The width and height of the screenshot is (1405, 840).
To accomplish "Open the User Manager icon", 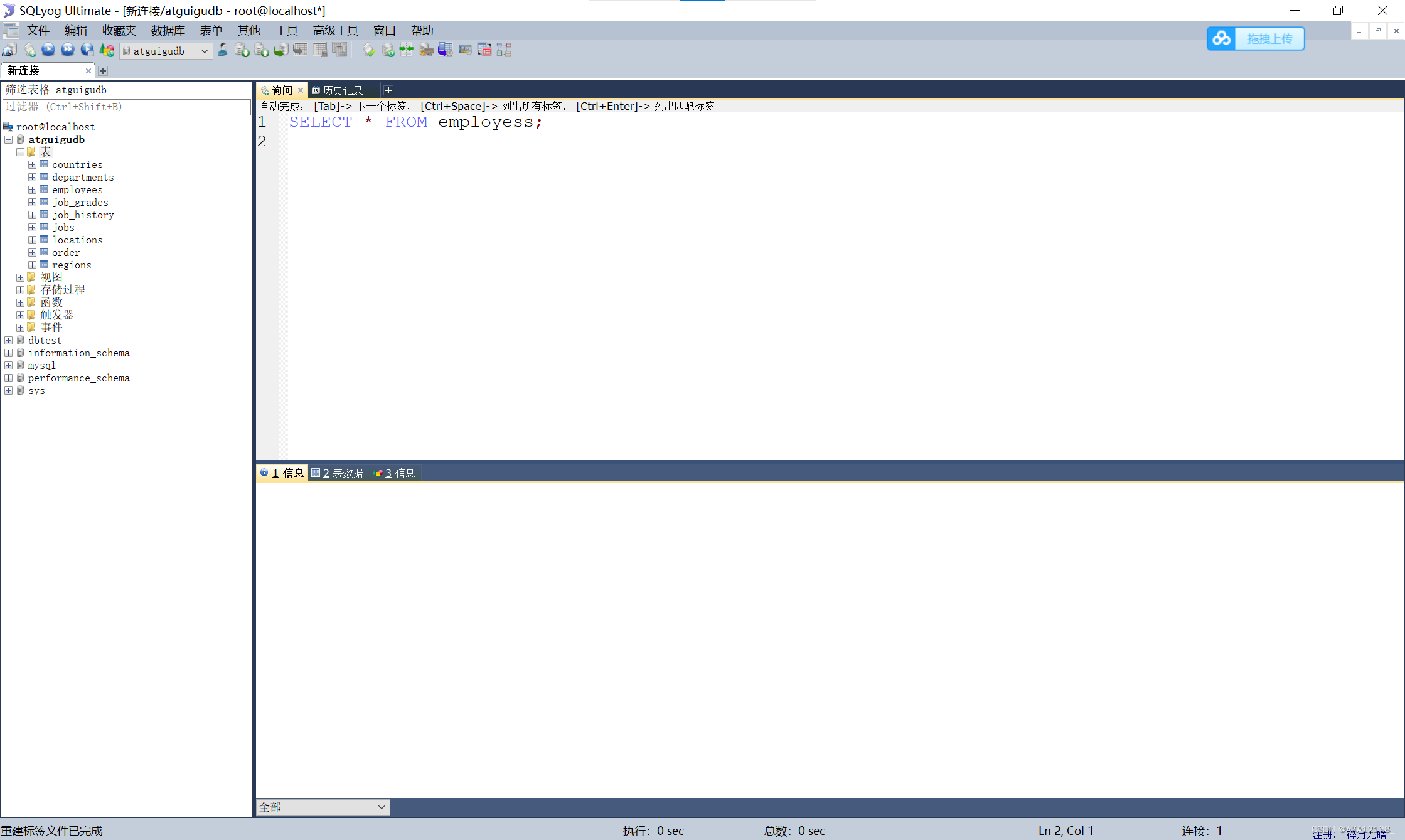I will pos(223,50).
